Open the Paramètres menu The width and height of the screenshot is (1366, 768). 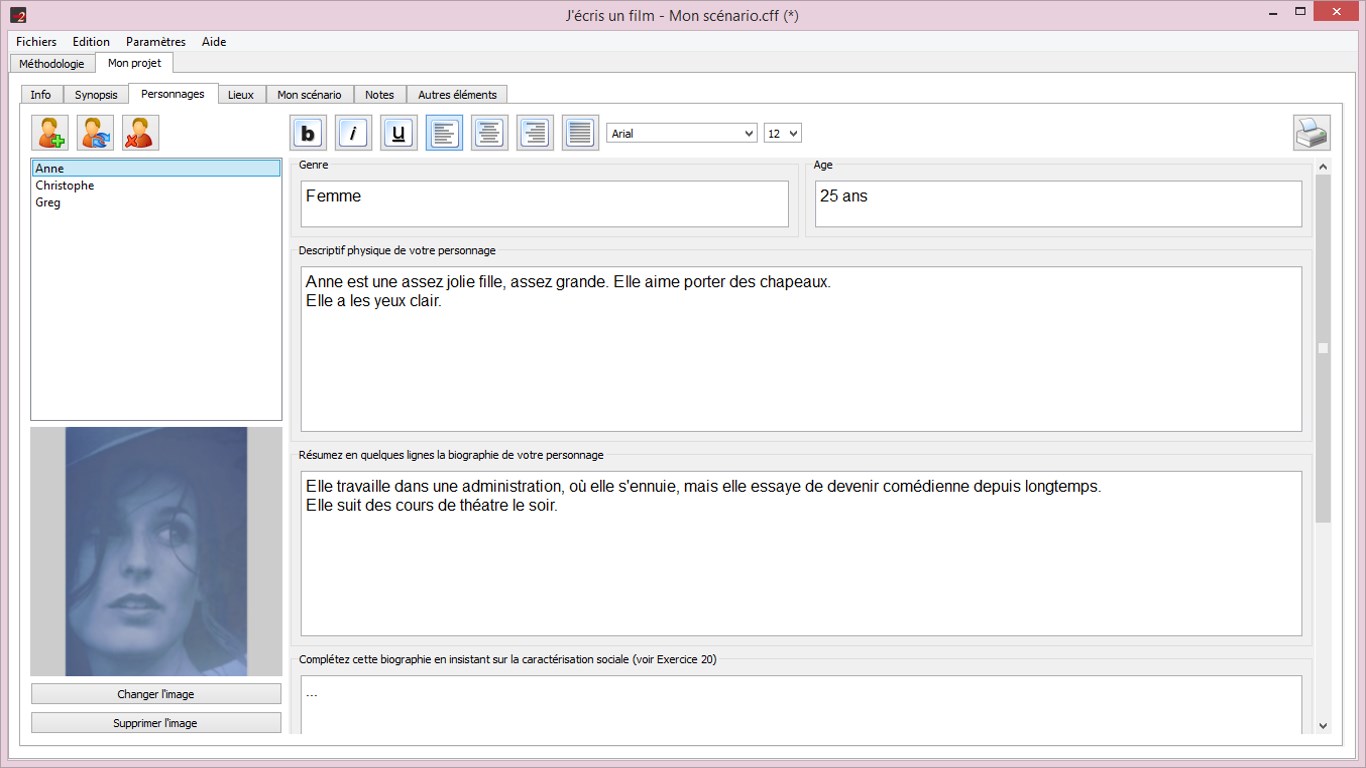(x=156, y=42)
